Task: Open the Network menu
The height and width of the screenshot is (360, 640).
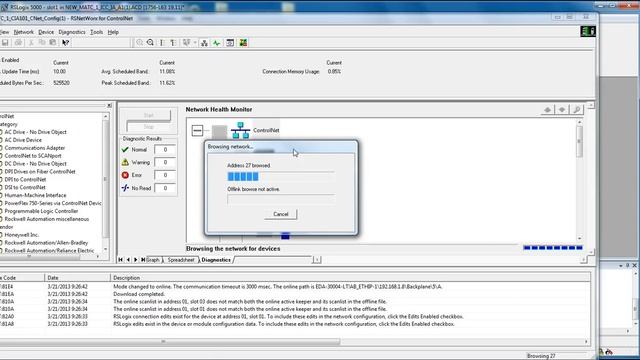Action: click(x=24, y=32)
